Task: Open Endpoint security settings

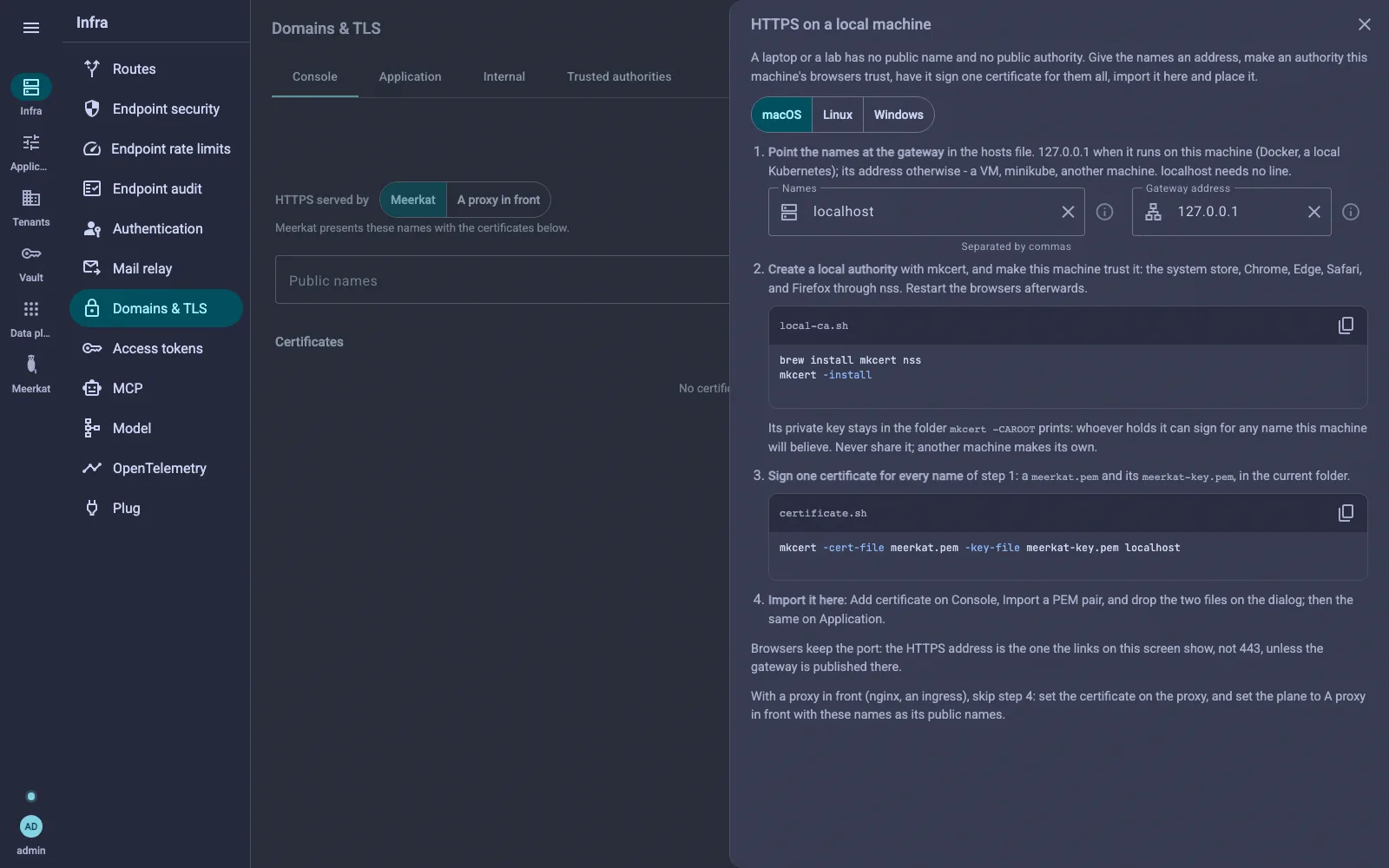Action: coord(156,108)
